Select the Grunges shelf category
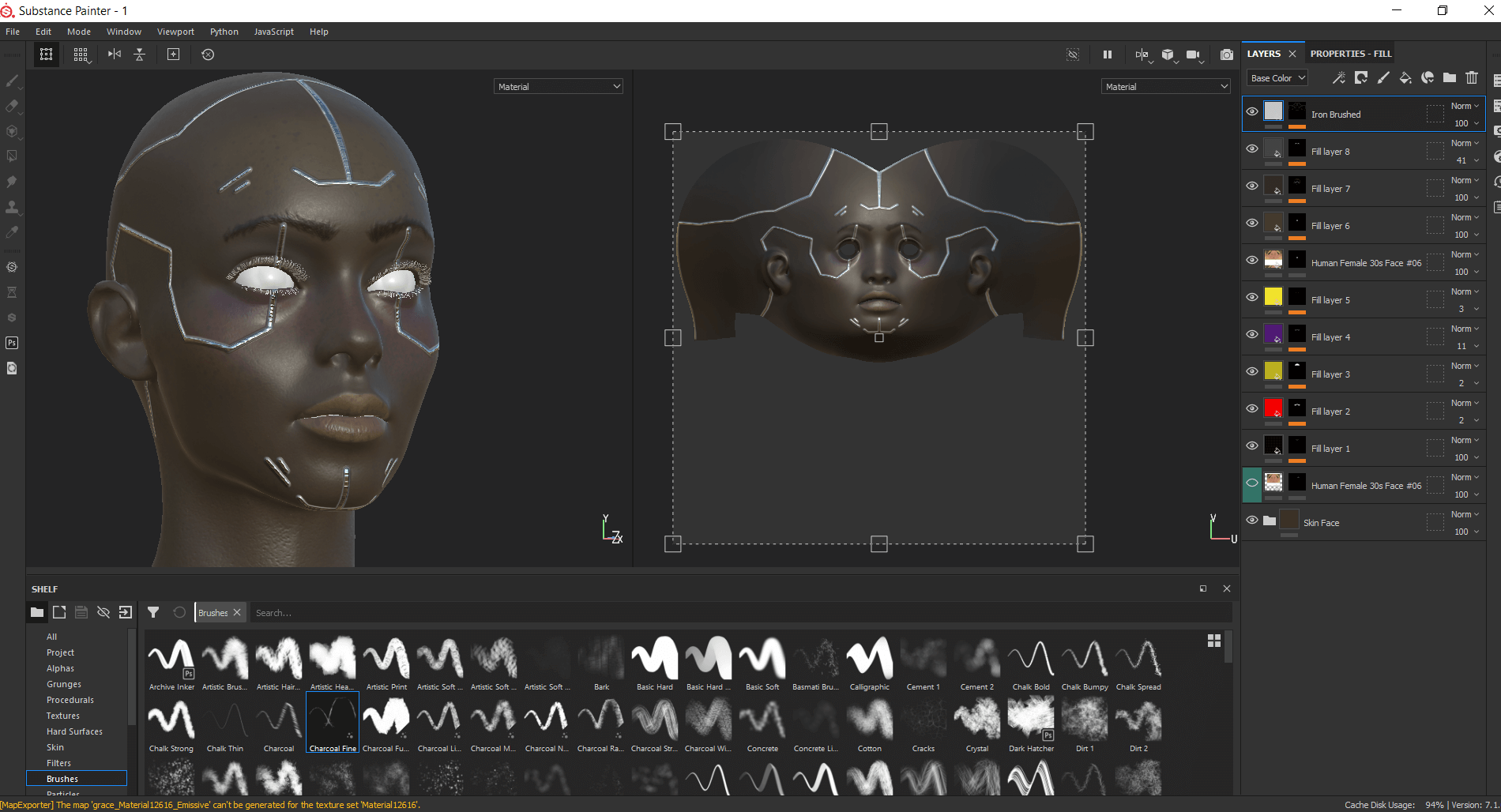The height and width of the screenshot is (812, 1501). click(64, 684)
